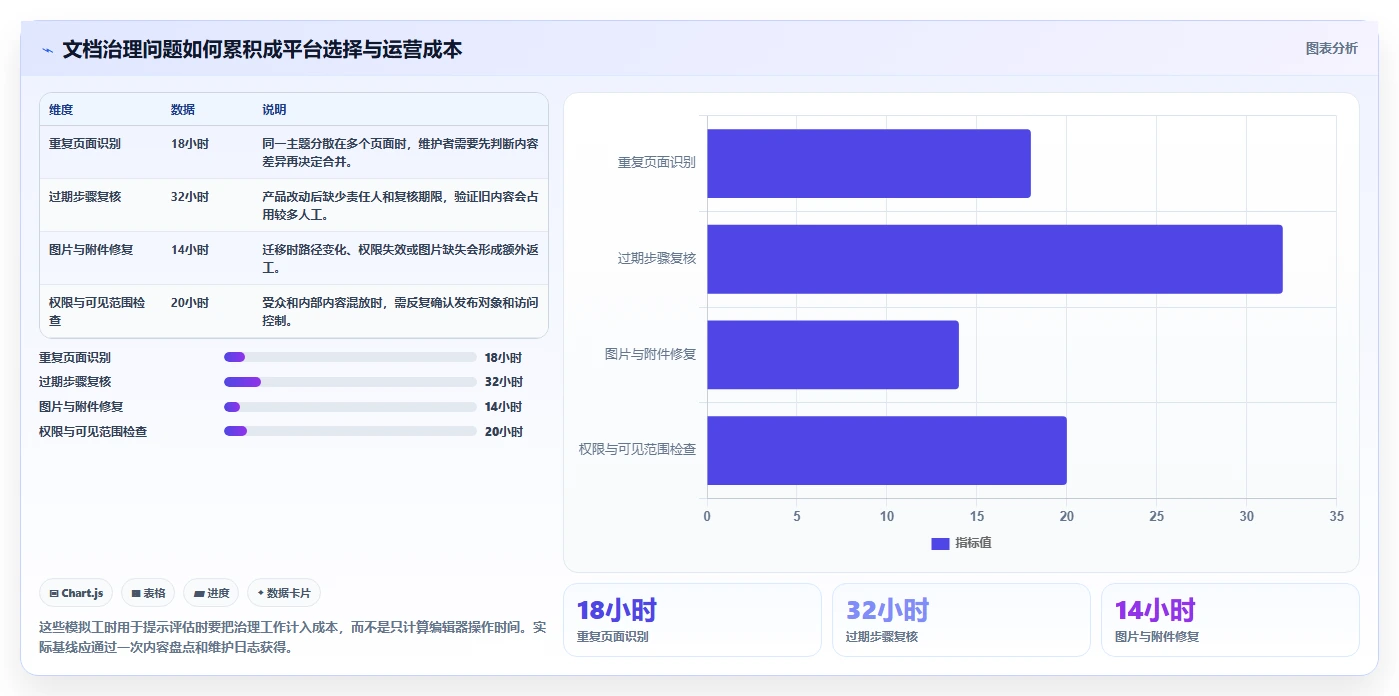The image size is (1399, 696).
Task: Click the 进度 tag chip
Action: (211, 593)
